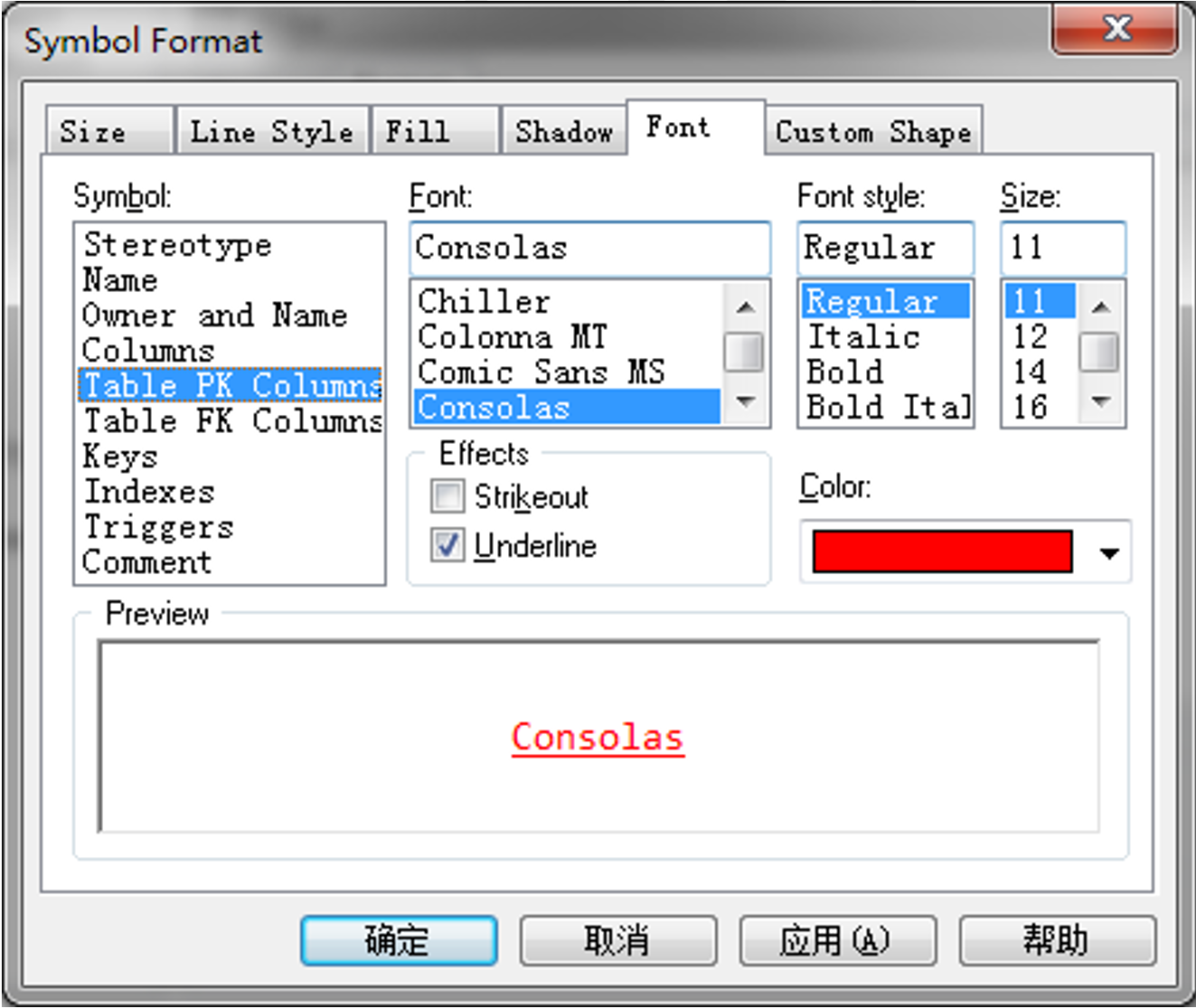
Task: Pick Table PK Columns symbol
Action: pyautogui.click(x=230, y=385)
